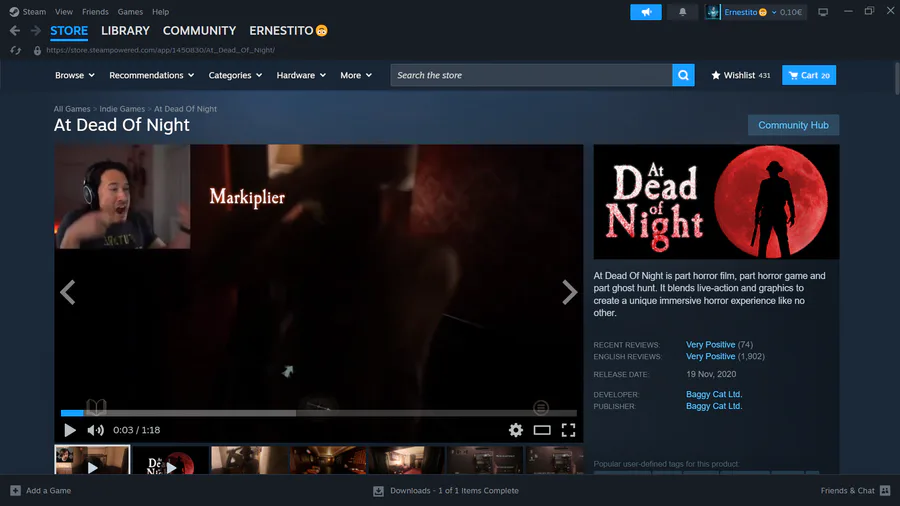
Task: Open the Games menu
Action: (130, 11)
